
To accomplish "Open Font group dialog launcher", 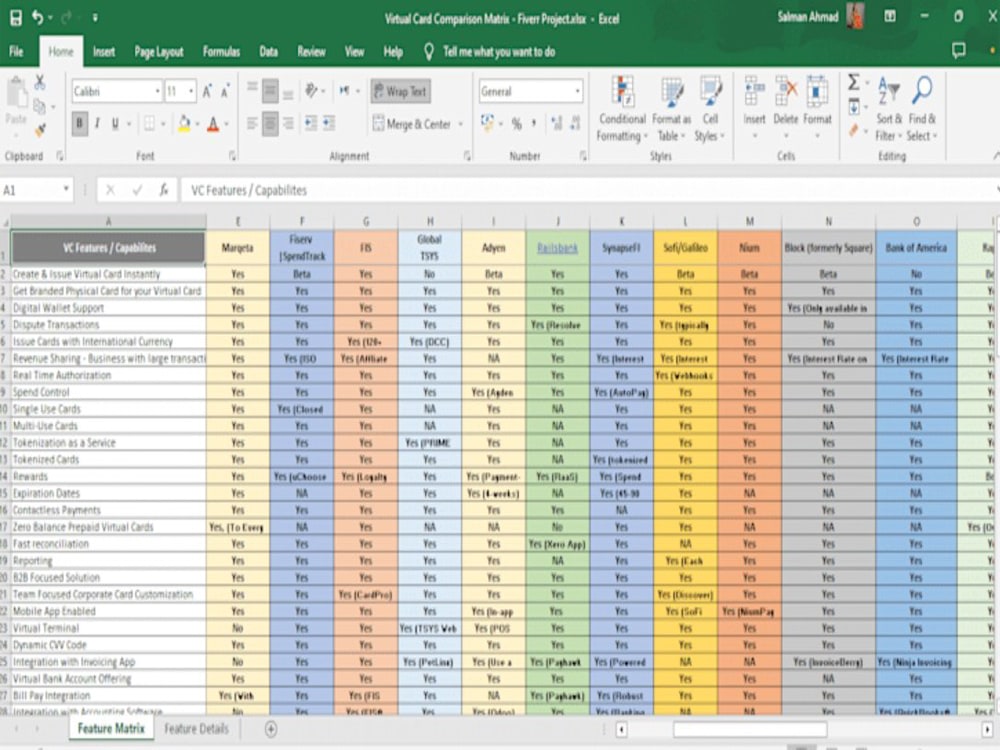I will point(233,156).
